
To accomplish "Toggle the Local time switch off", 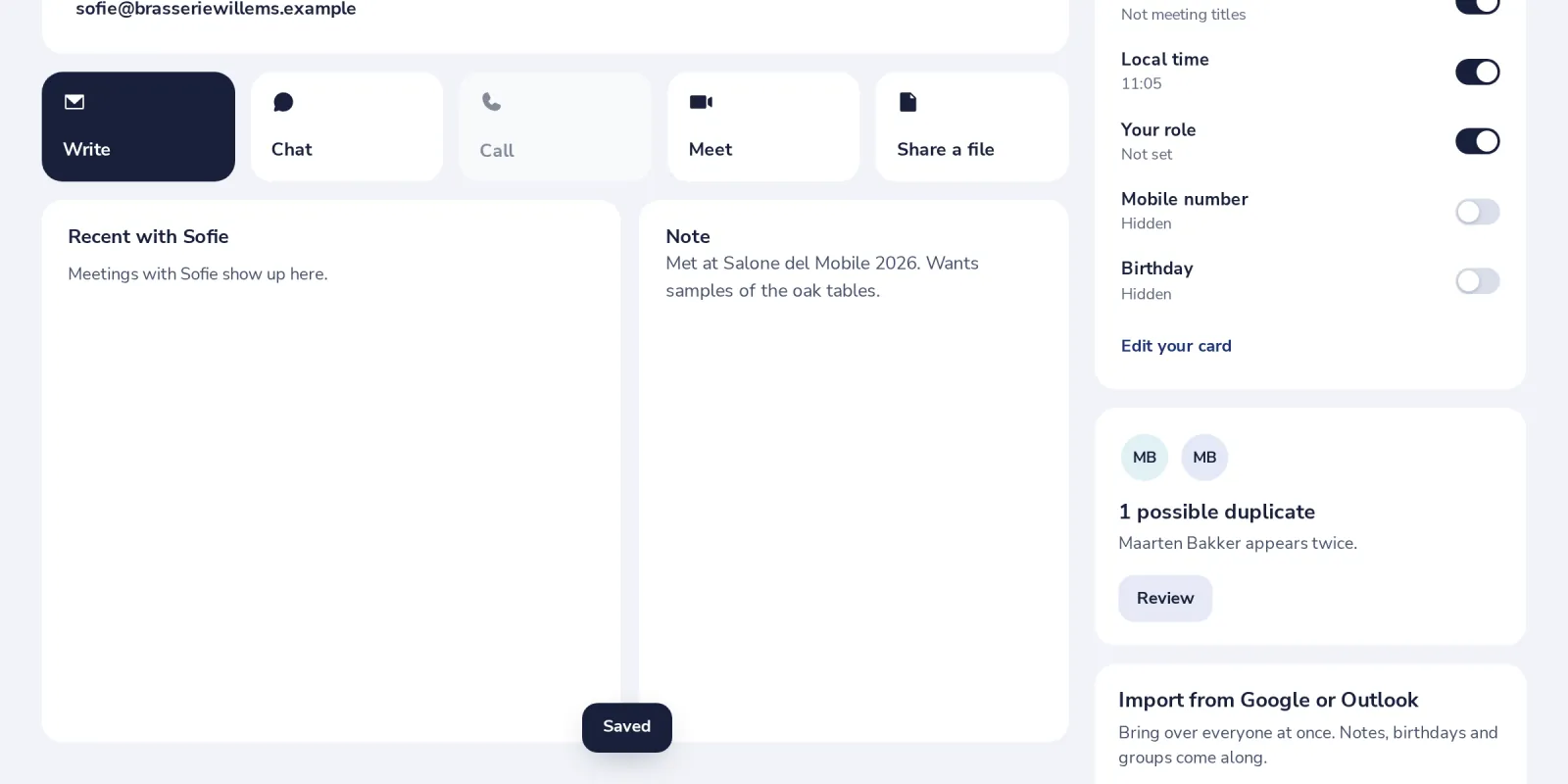I will (x=1478, y=72).
